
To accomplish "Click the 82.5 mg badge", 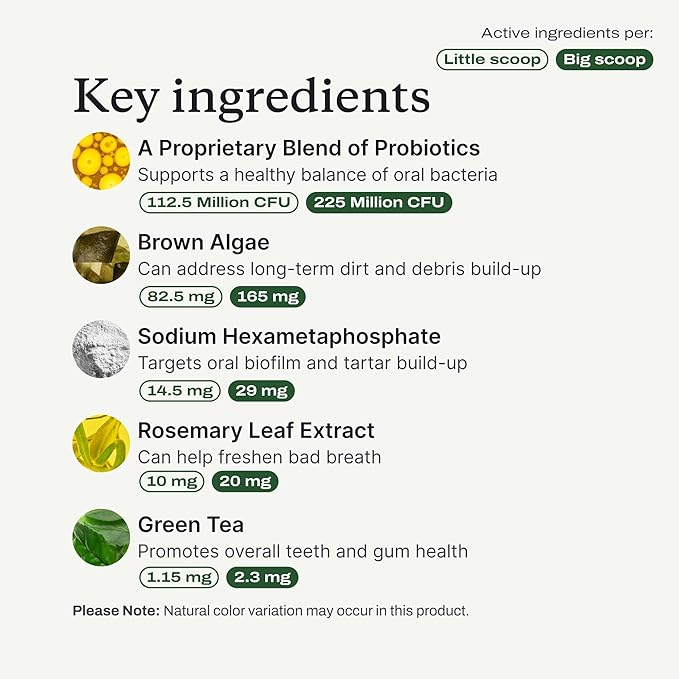I will 181,297.
